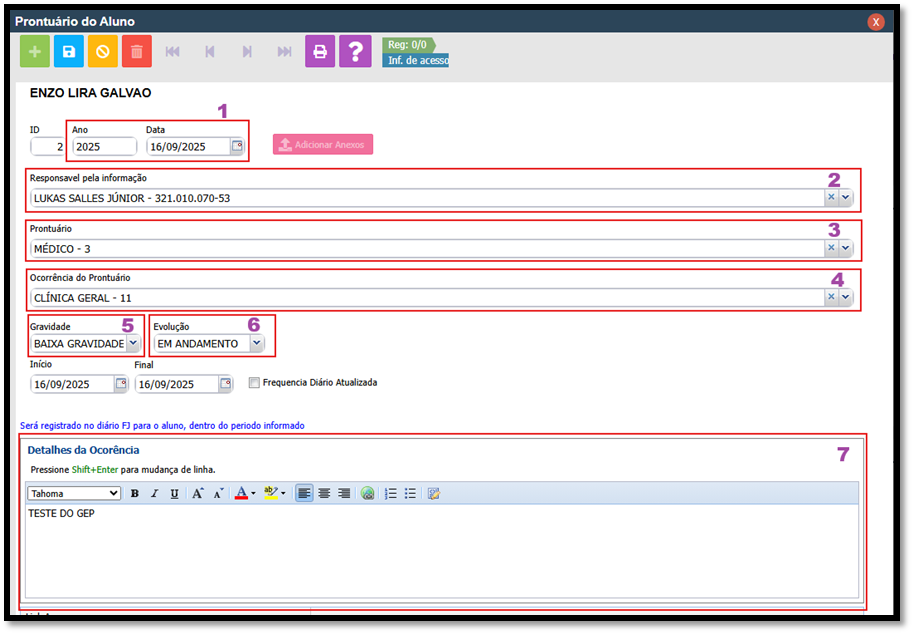Click the Inf. de acesso tab
The width and height of the screenshot is (913, 634).
(x=415, y=61)
